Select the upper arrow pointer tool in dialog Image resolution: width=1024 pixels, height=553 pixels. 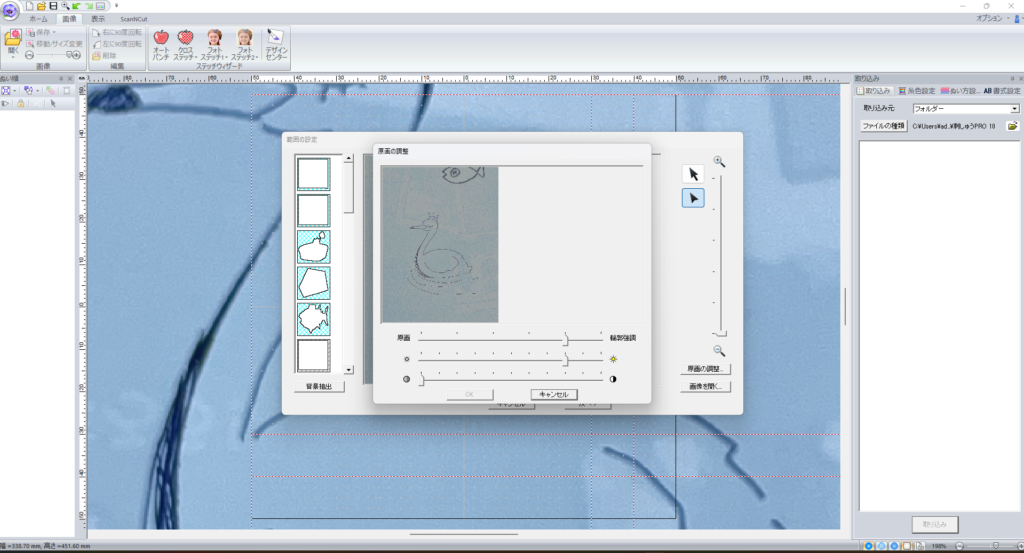692,174
